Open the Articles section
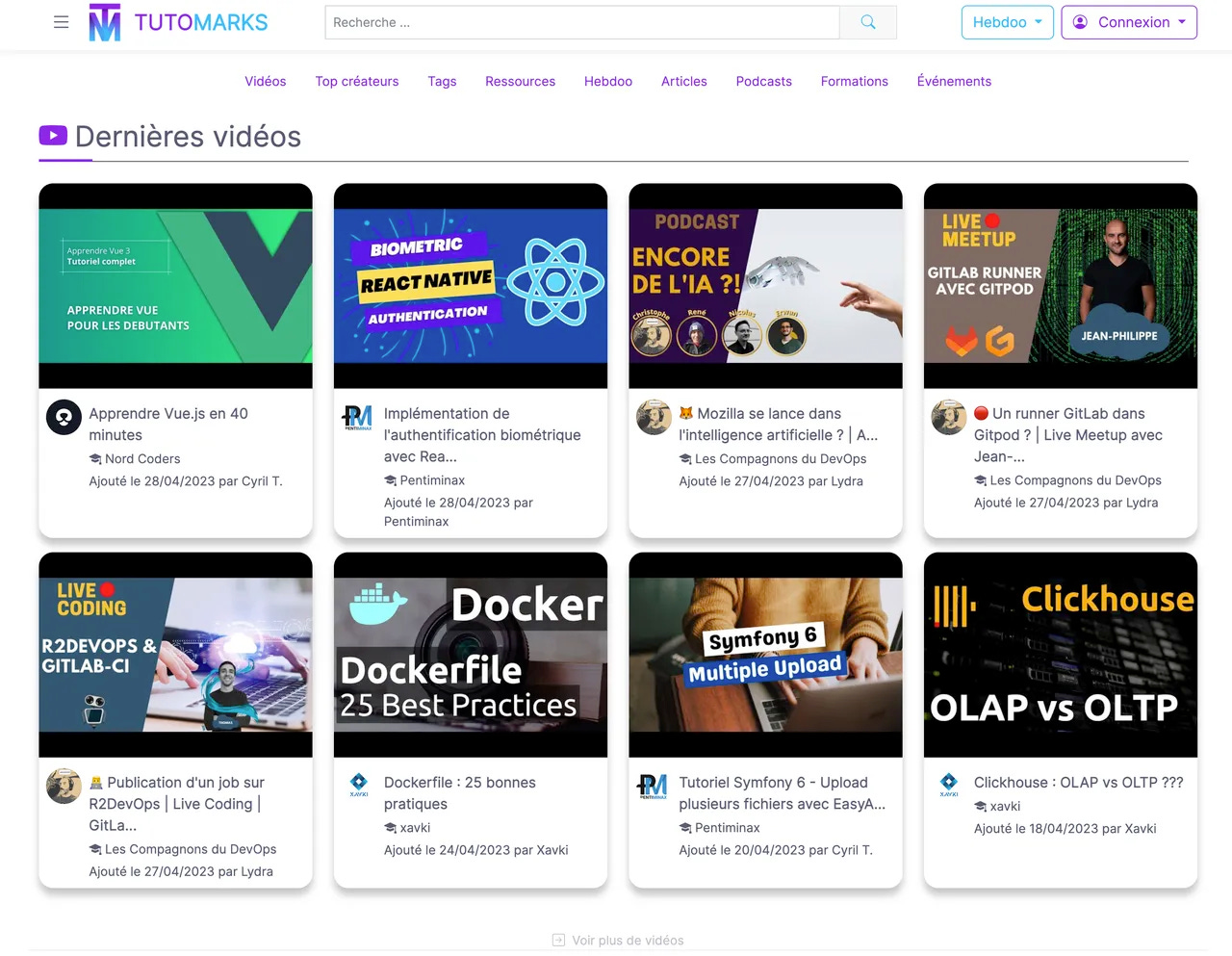1232x956 pixels. (684, 81)
